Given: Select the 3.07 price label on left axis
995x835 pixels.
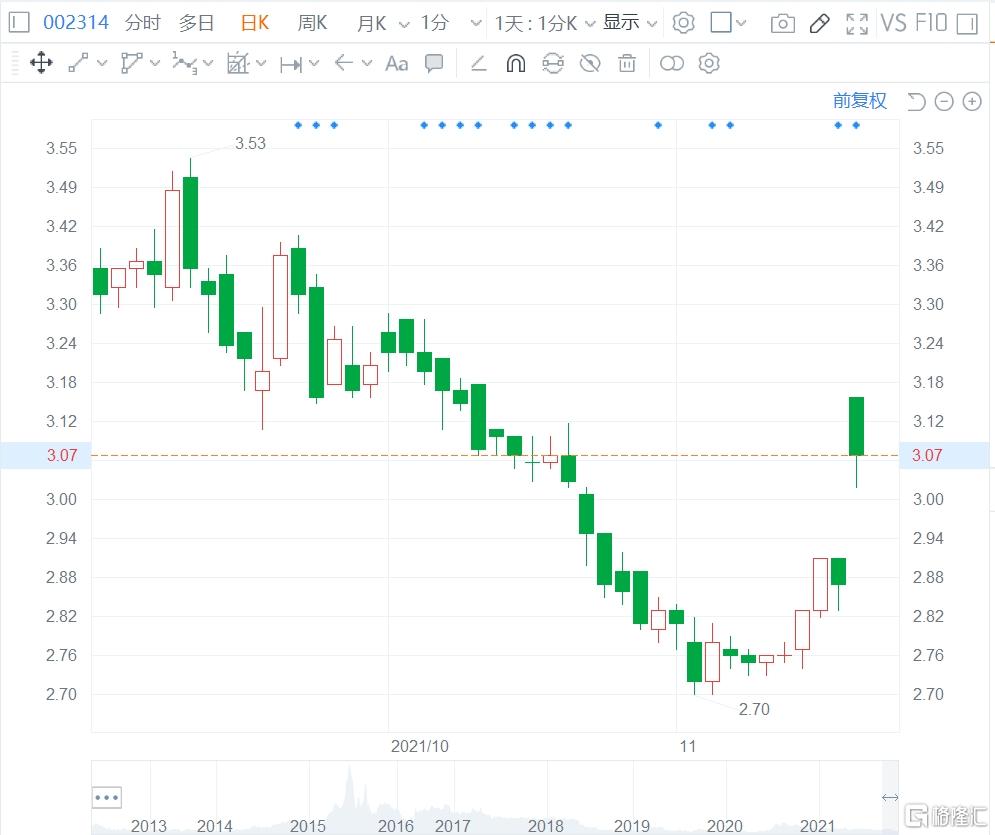Looking at the screenshot, I should click(62, 455).
